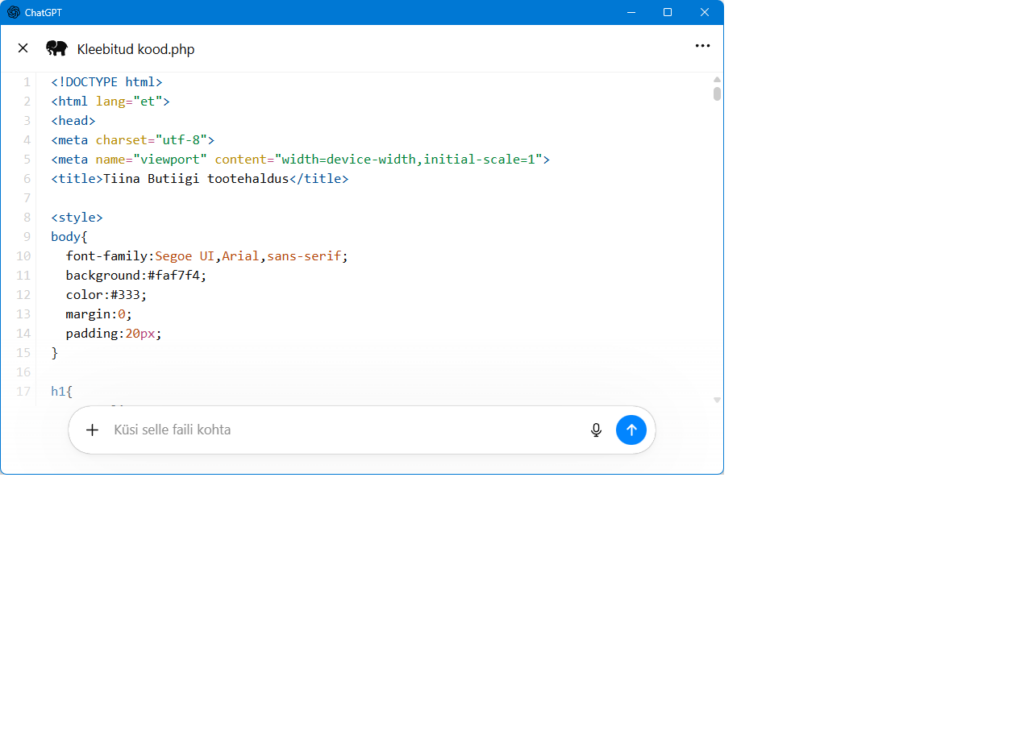This screenshot has width=1024, height=739.
Task: Minimize the ChatGPT window
Action: pos(631,12)
